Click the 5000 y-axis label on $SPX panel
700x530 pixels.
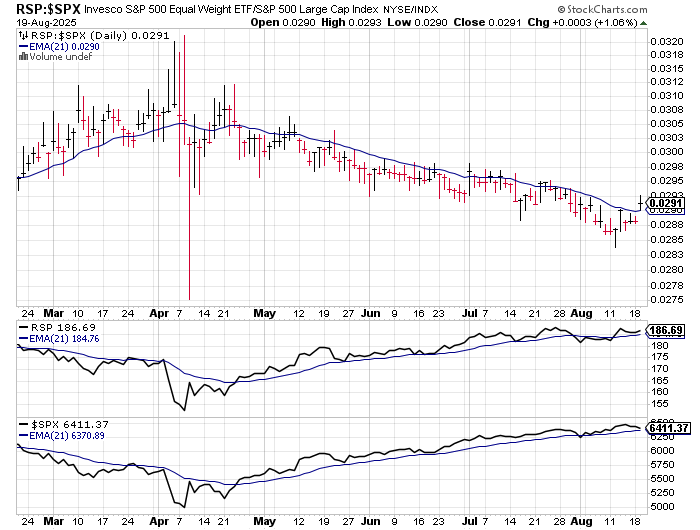662,507
